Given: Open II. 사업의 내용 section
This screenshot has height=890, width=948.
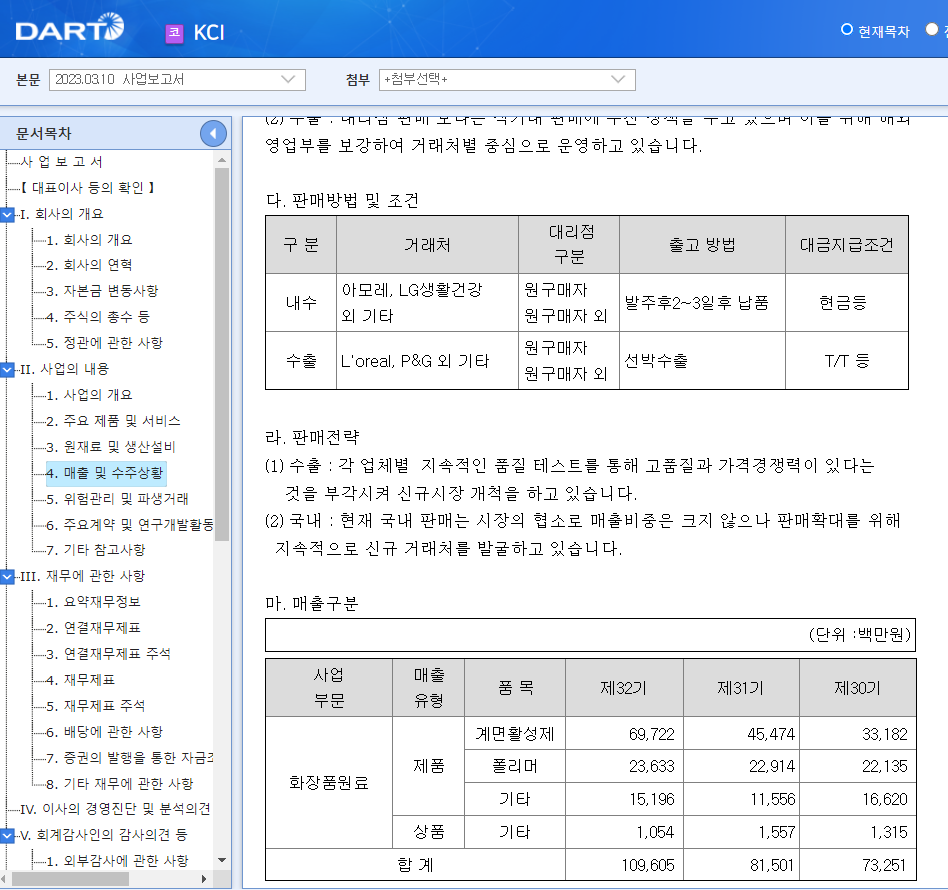Looking at the screenshot, I should (x=65, y=369).
